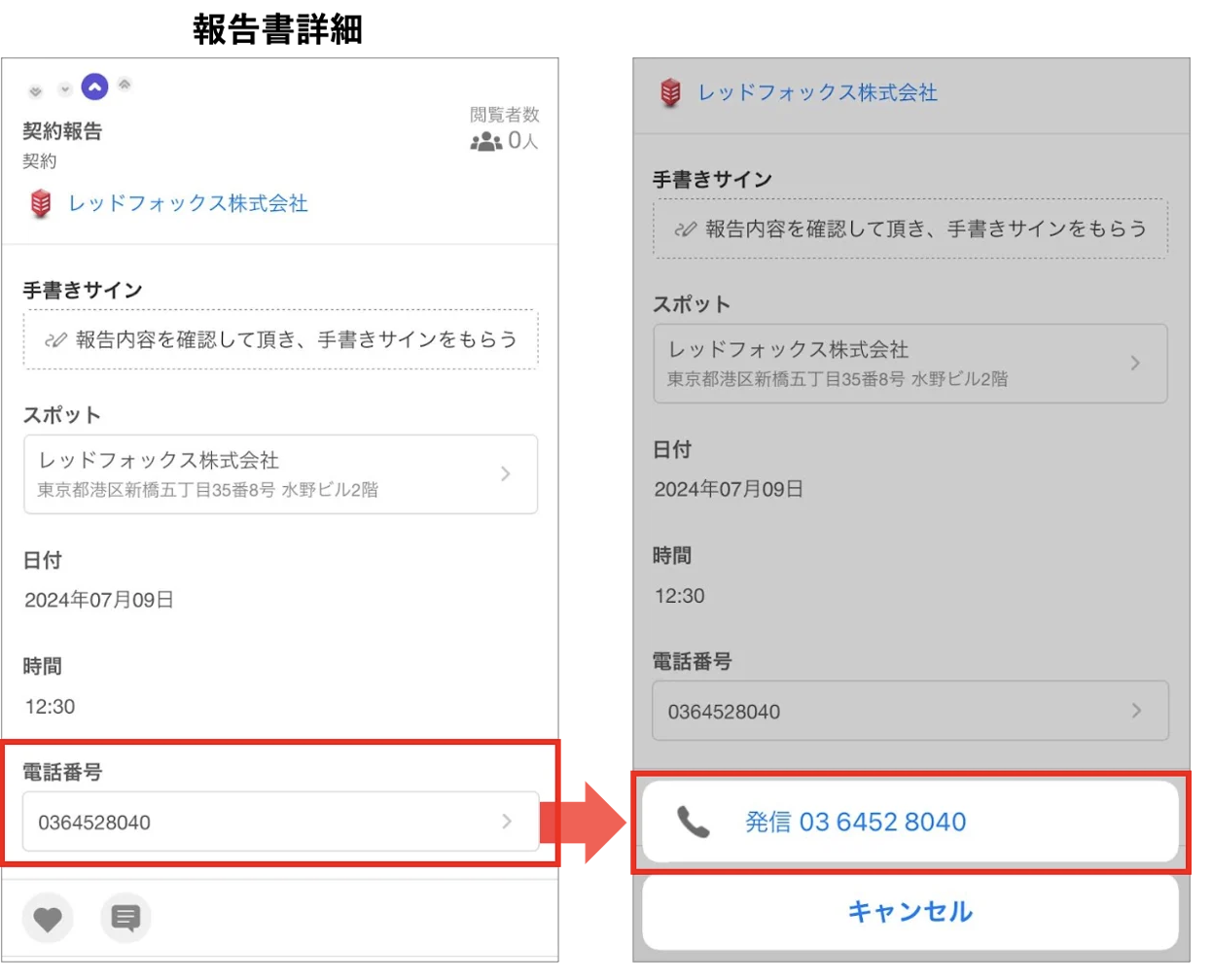Click the signature pen icon in right panel
The image size is (1212, 980).
point(686,229)
